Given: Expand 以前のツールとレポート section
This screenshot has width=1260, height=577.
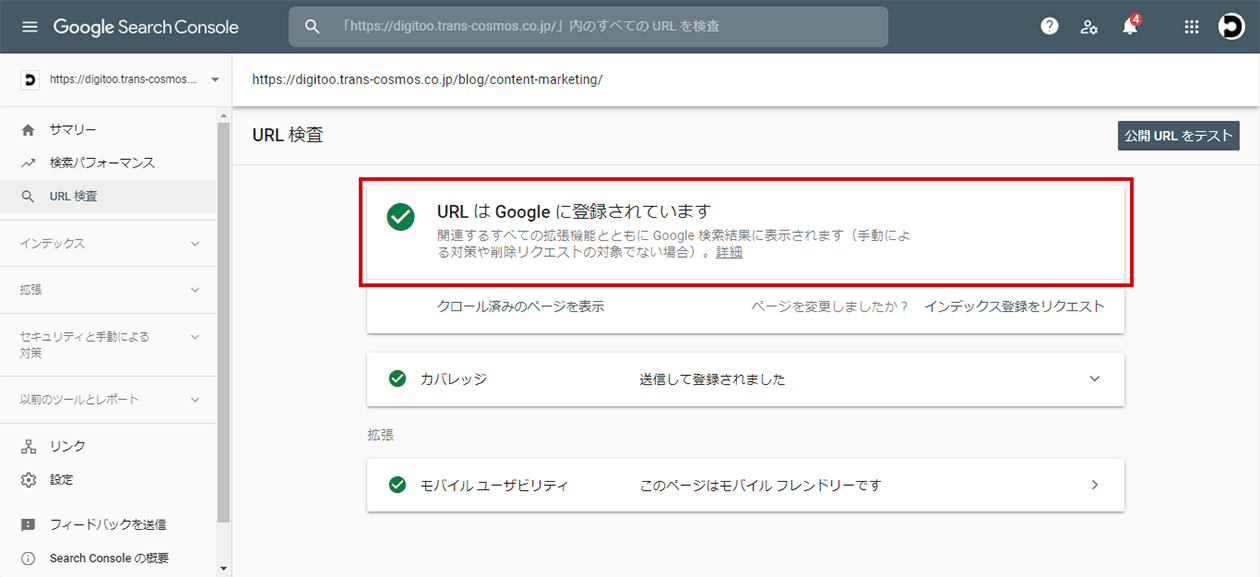Looking at the screenshot, I should (110, 400).
